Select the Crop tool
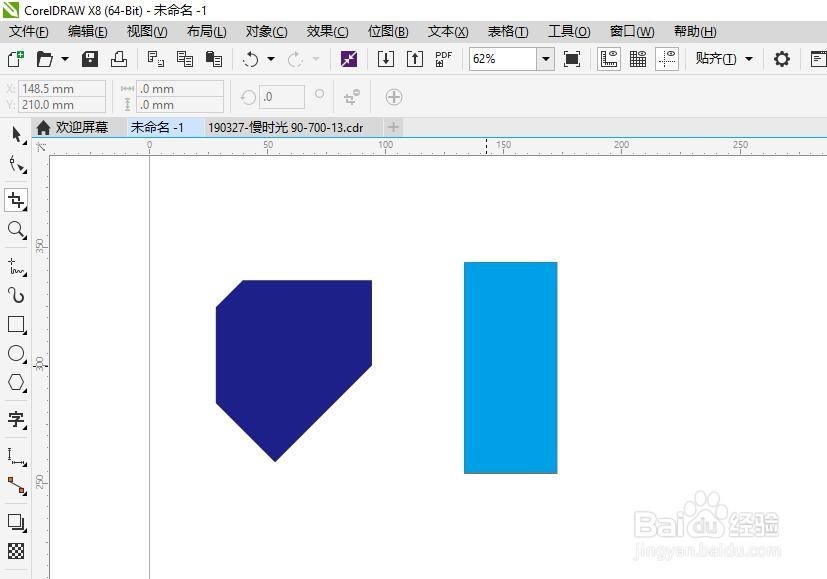The width and height of the screenshot is (827, 579). (16, 200)
